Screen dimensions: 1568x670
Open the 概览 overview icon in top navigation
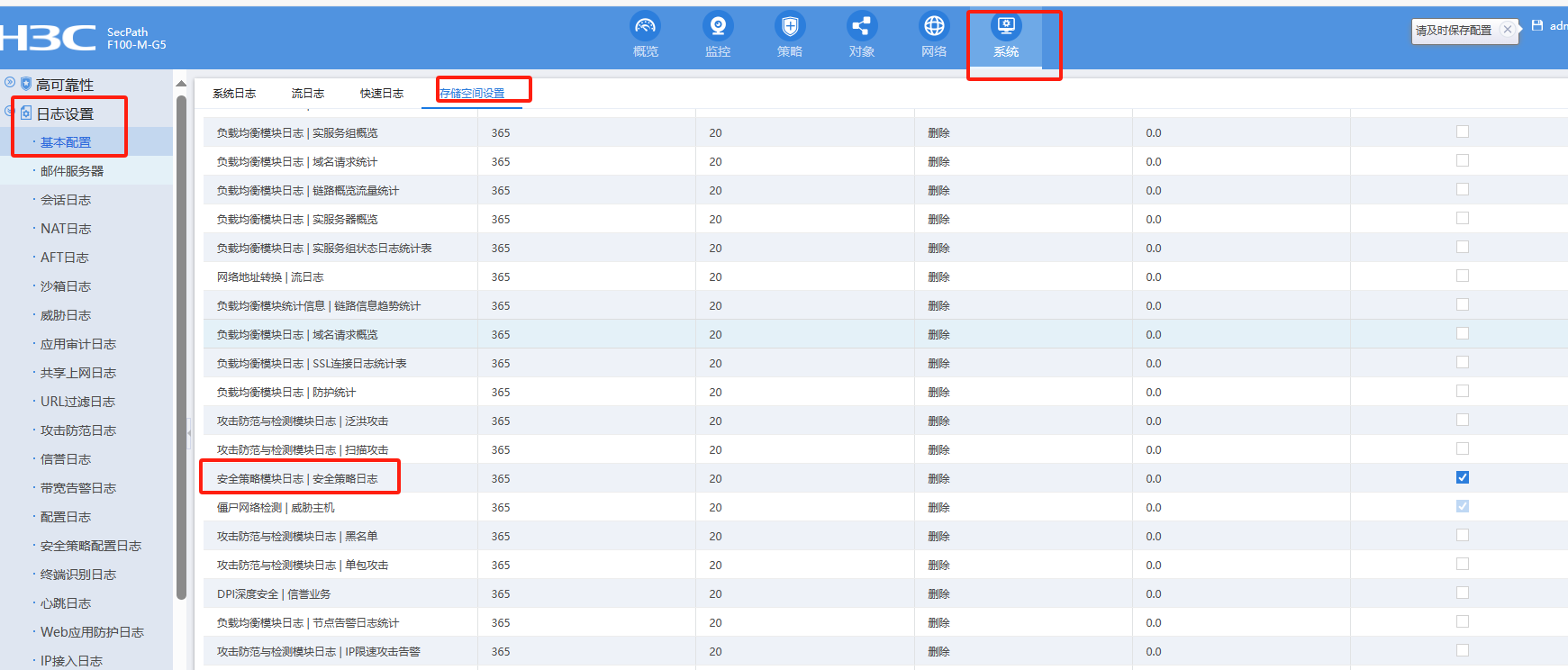645,26
